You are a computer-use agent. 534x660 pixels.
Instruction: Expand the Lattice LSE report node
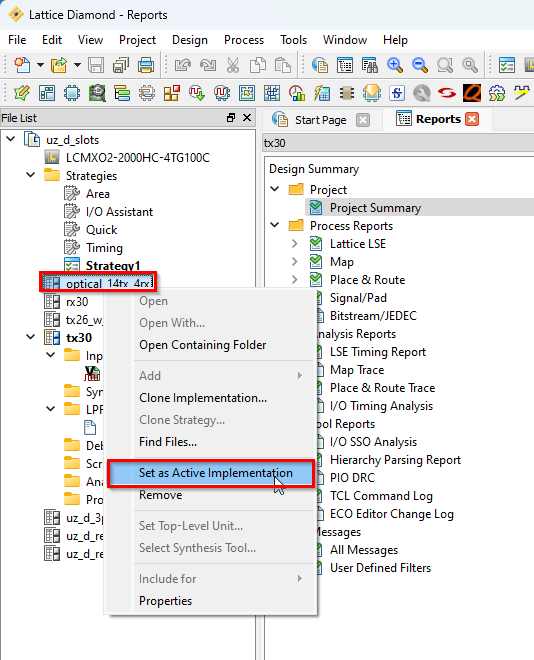(x=295, y=244)
